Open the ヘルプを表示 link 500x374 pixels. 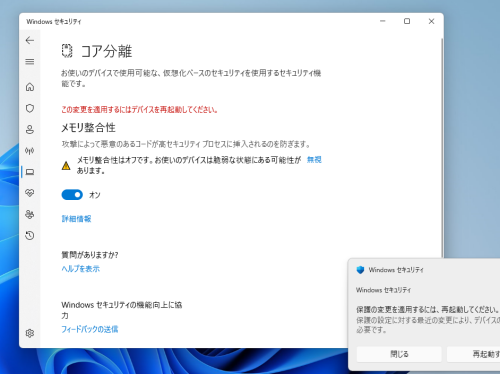coord(80,269)
